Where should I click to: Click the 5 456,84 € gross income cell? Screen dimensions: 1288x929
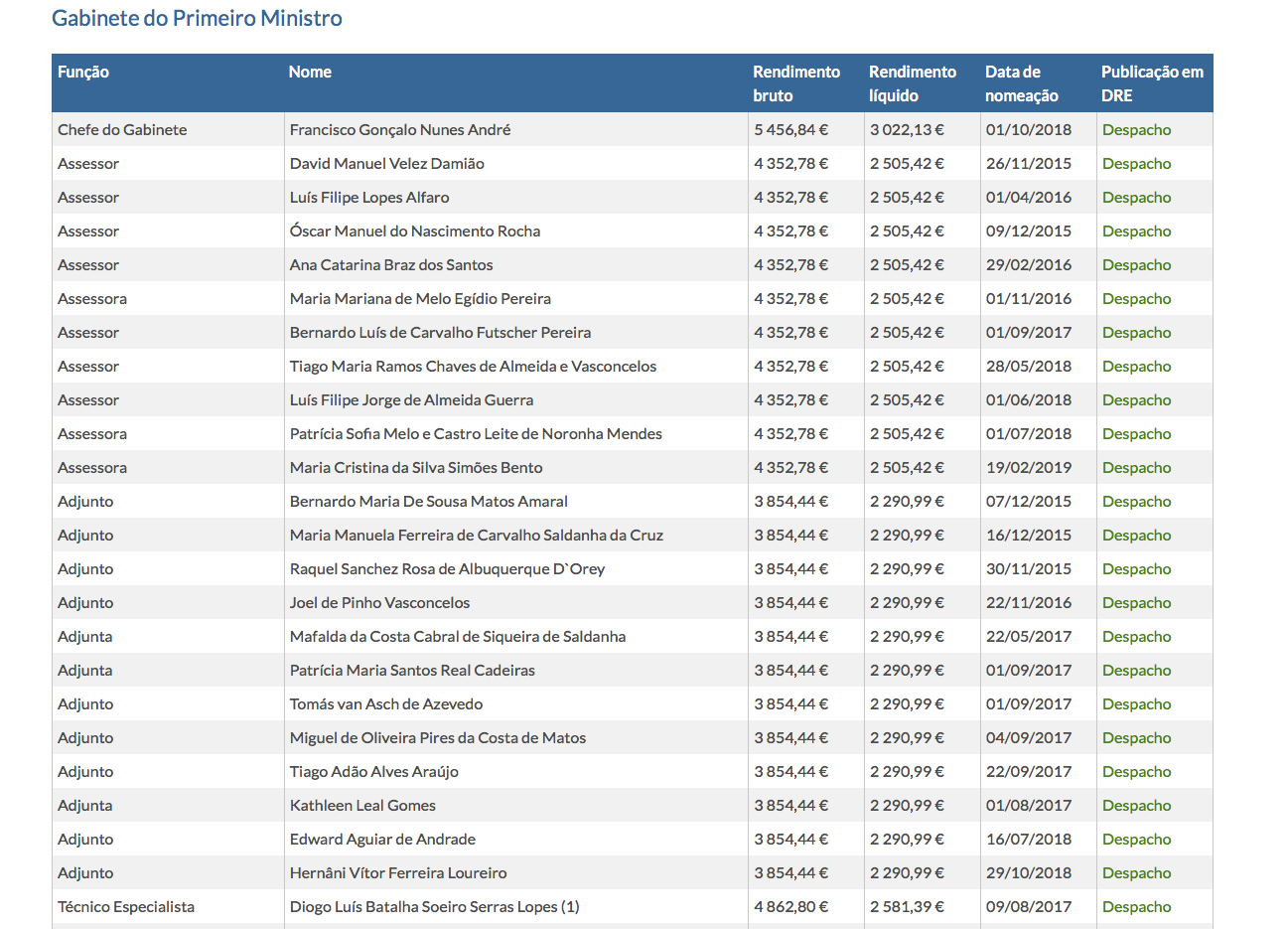point(790,130)
